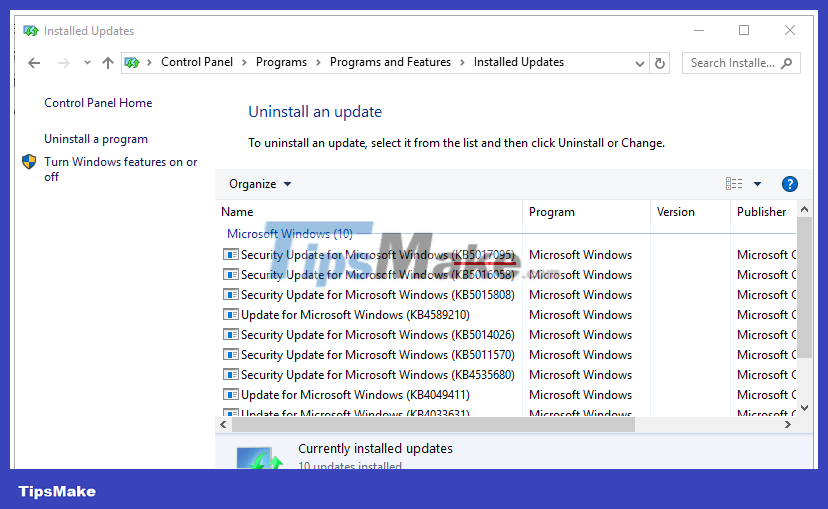Click the update icon for KB5014026
Viewport: 828px width, 509px height.
click(x=231, y=335)
